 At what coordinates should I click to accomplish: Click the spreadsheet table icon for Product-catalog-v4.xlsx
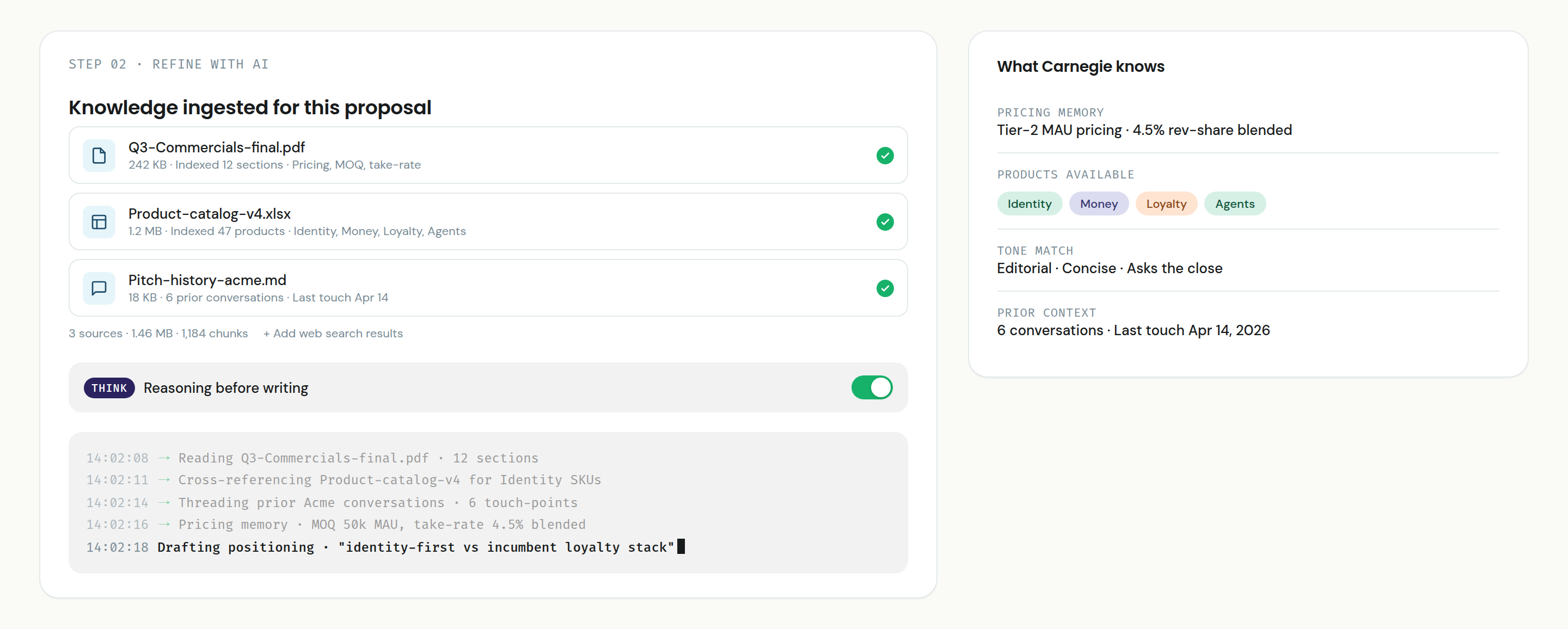coord(99,222)
